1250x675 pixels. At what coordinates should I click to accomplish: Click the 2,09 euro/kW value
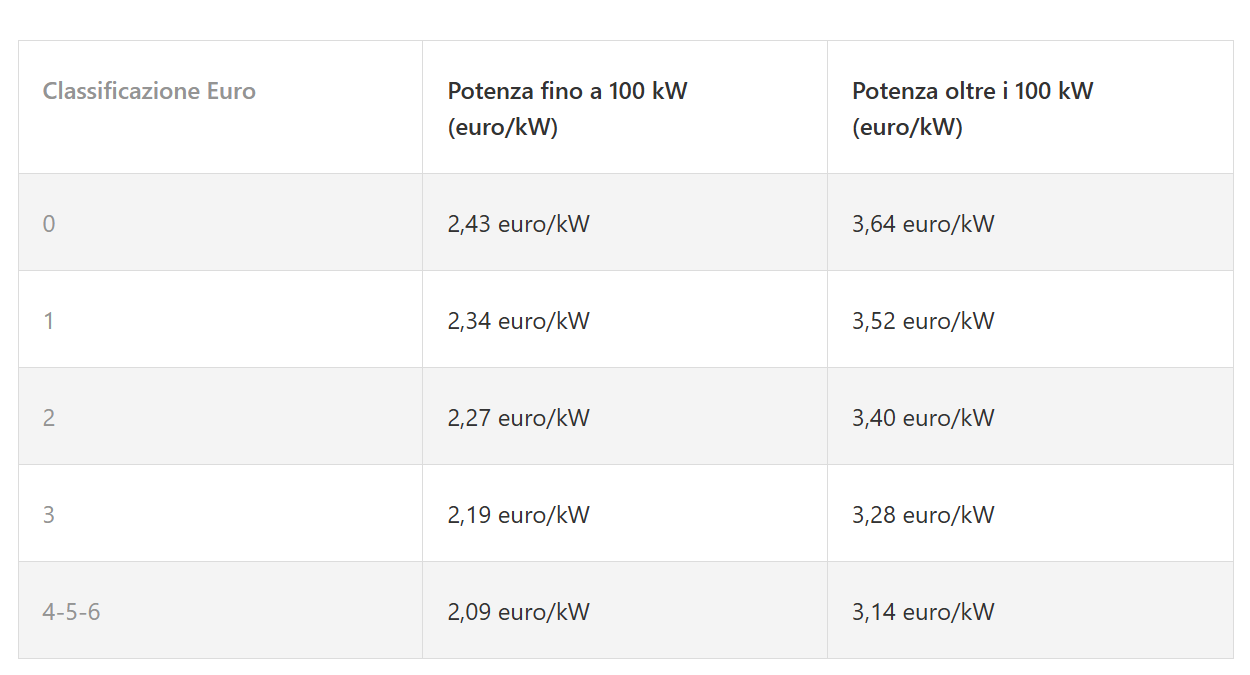[x=518, y=612]
